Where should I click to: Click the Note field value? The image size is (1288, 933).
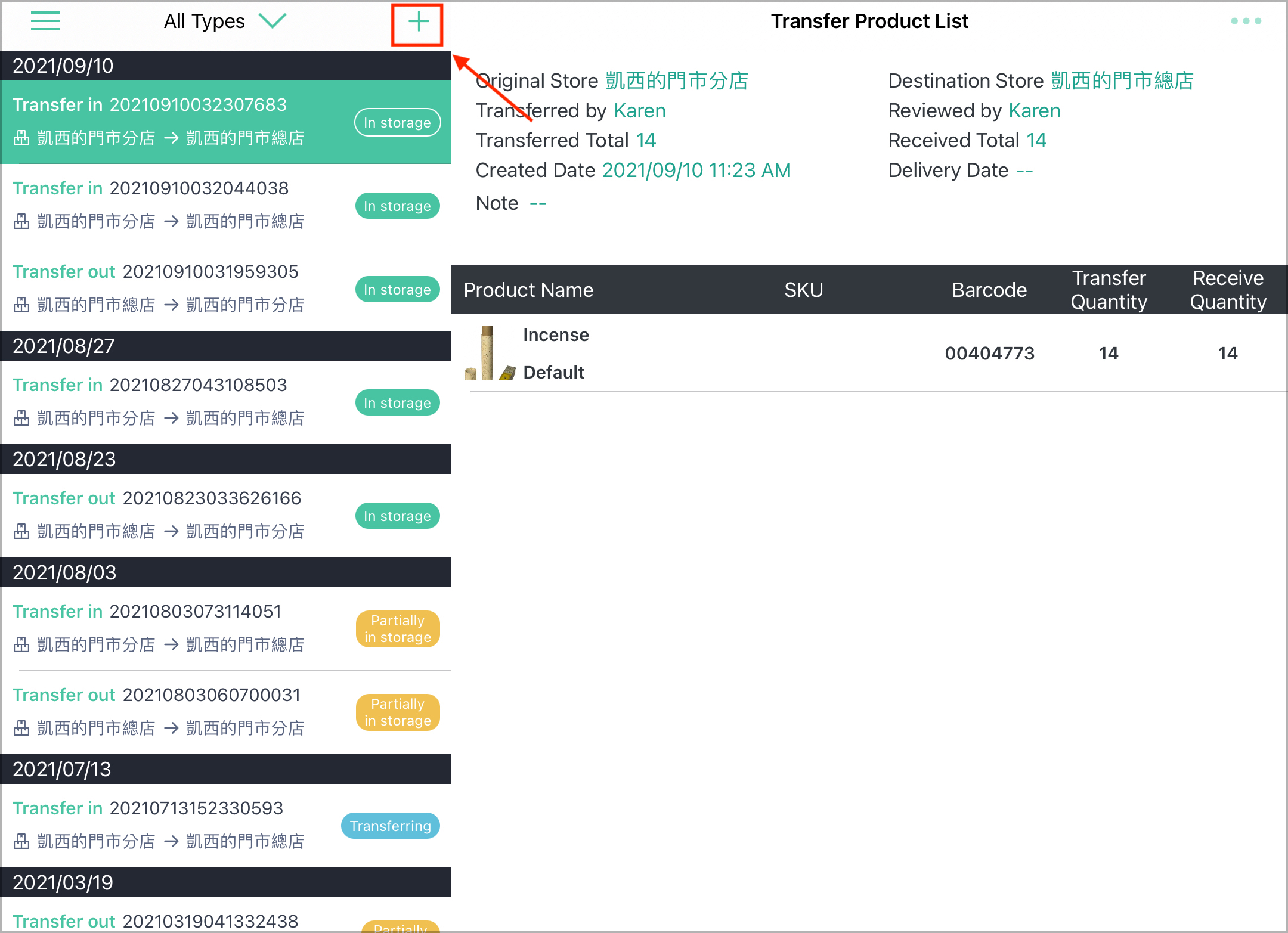point(538,203)
